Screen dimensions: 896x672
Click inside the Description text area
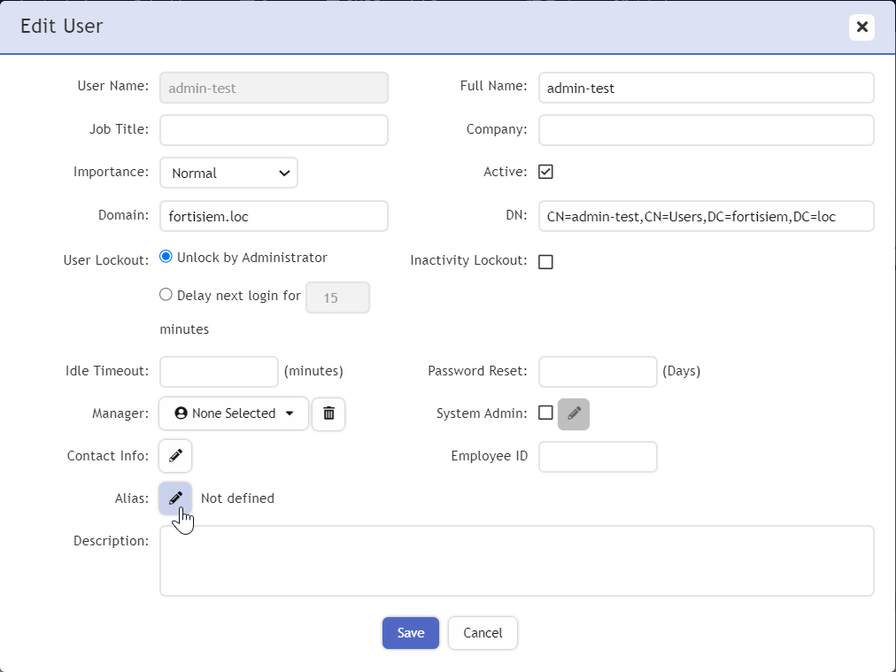point(516,561)
